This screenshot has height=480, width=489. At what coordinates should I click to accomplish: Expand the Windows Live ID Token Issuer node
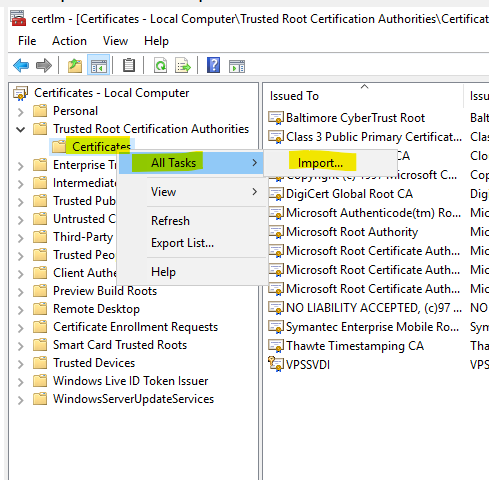21,382
